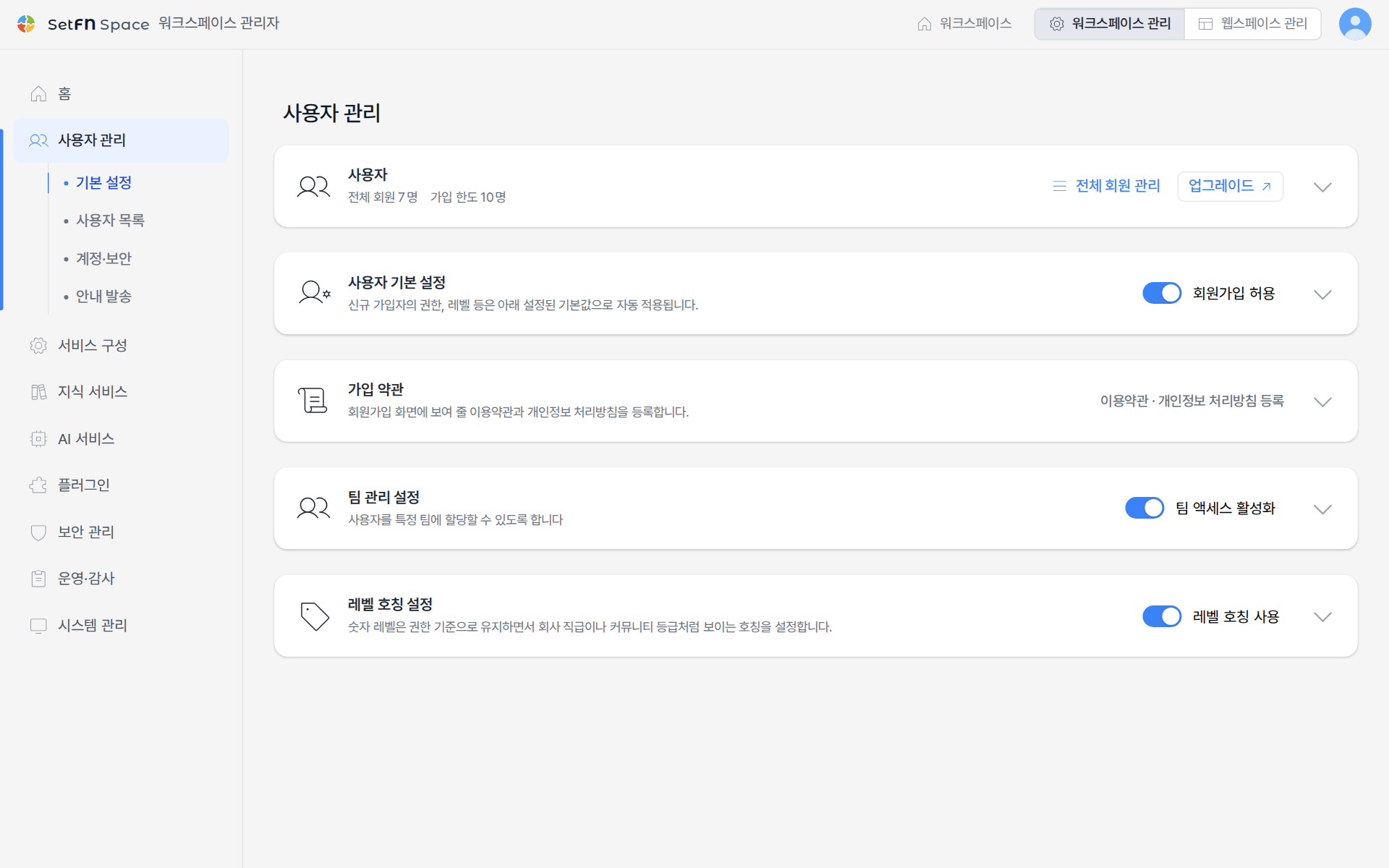Toggle the 레벨 호칭 사용 switch
Screen dimensions: 1389x868
pyautogui.click(x=1162, y=616)
